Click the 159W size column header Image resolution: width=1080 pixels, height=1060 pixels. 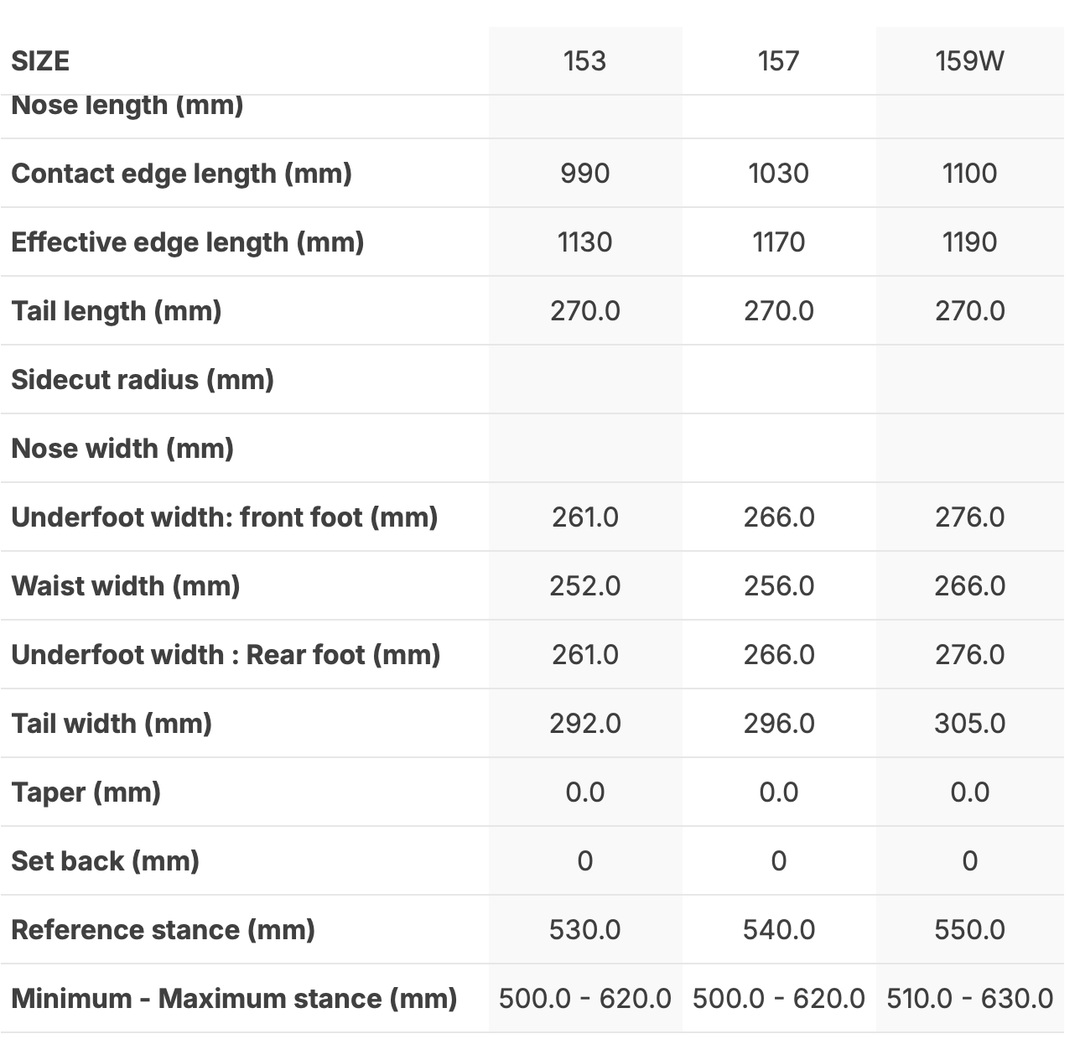tap(969, 61)
